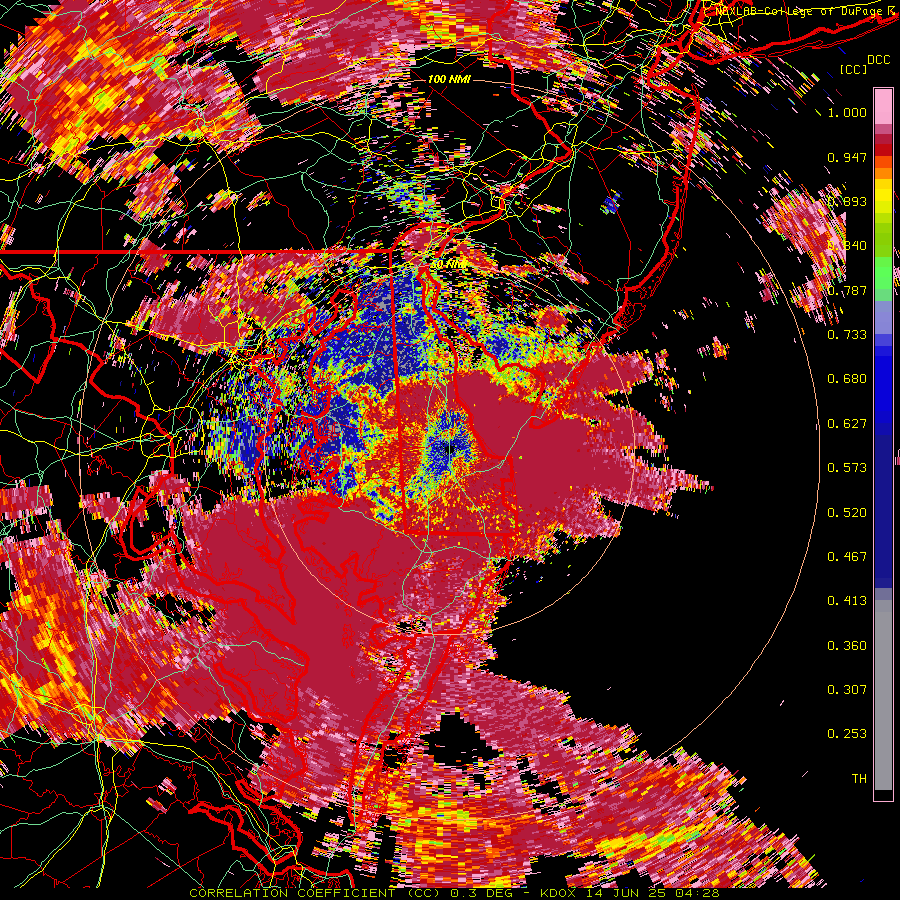Click the 0.413 legend label
This screenshot has height=900, width=900.
coord(847,601)
